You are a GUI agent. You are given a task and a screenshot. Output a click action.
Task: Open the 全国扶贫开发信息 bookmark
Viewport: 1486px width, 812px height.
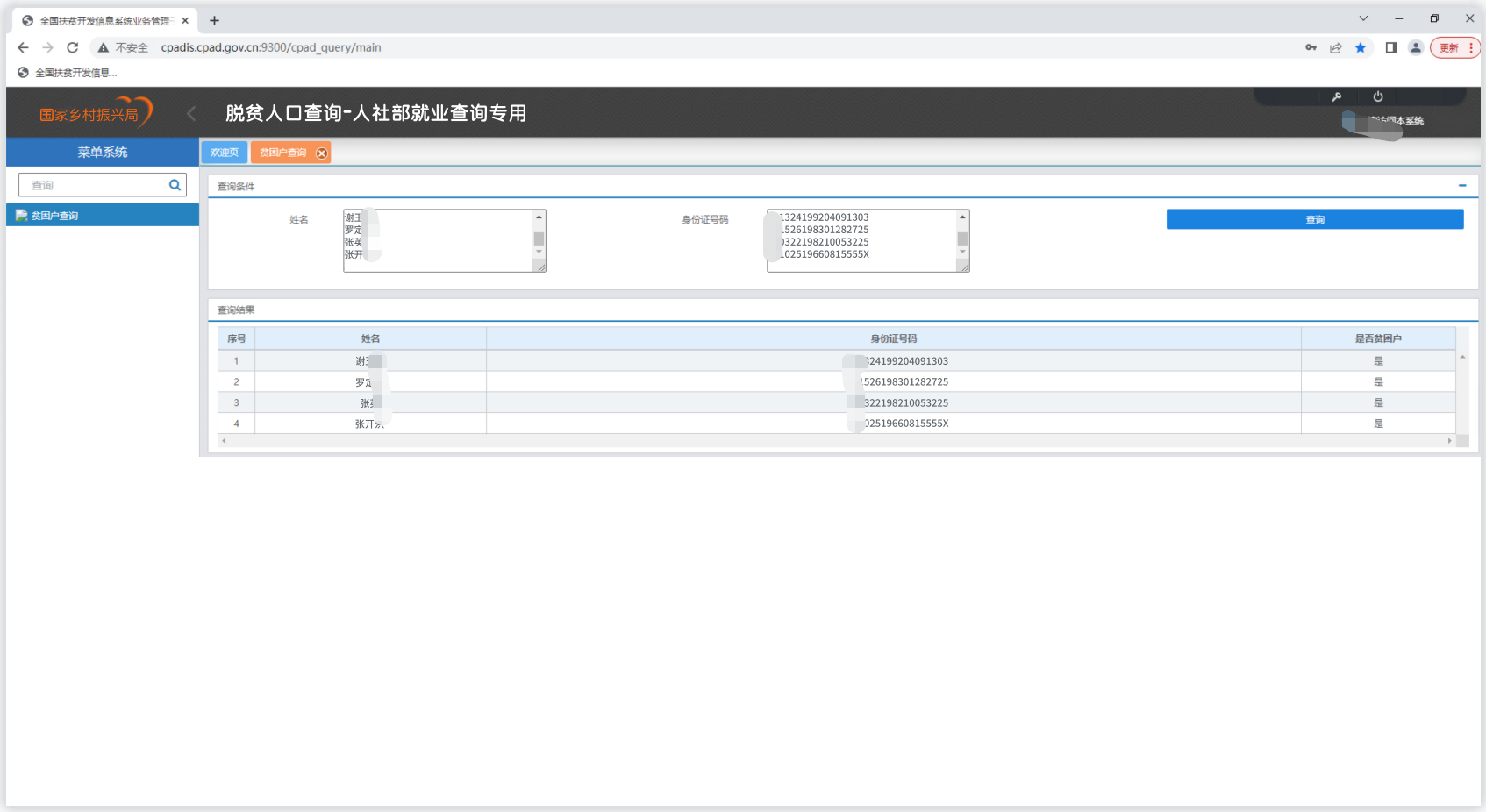[68, 73]
